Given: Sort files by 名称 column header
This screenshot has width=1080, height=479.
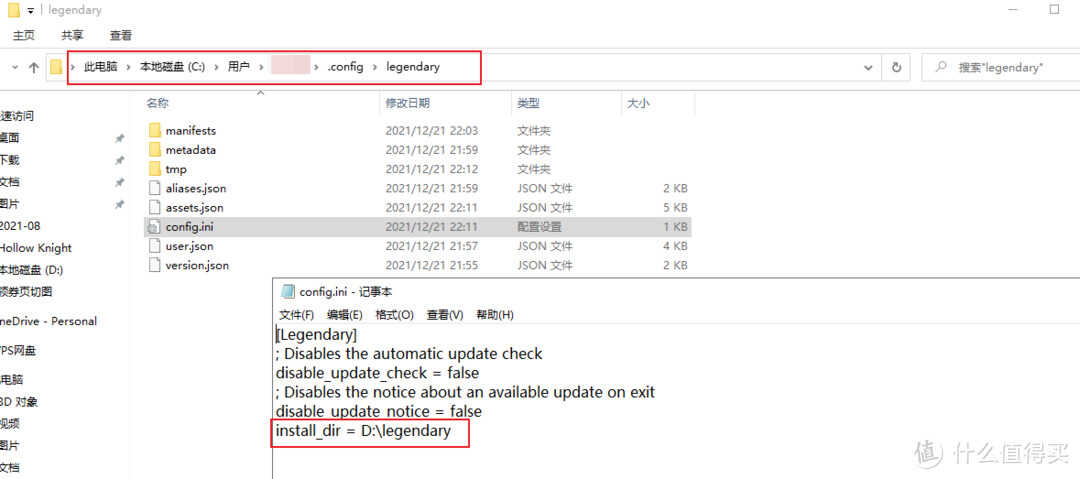Looking at the screenshot, I should [x=157, y=103].
